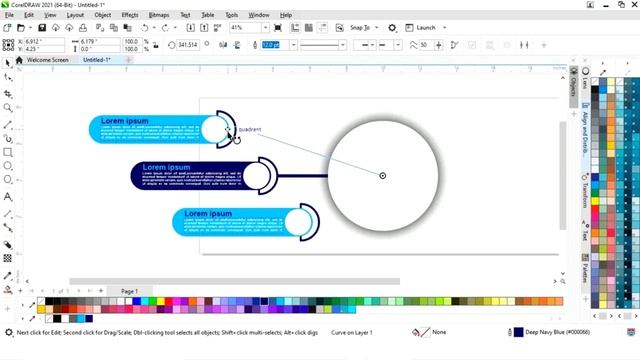The image size is (640, 360).
Task: Open the Object menu
Action: click(102, 15)
